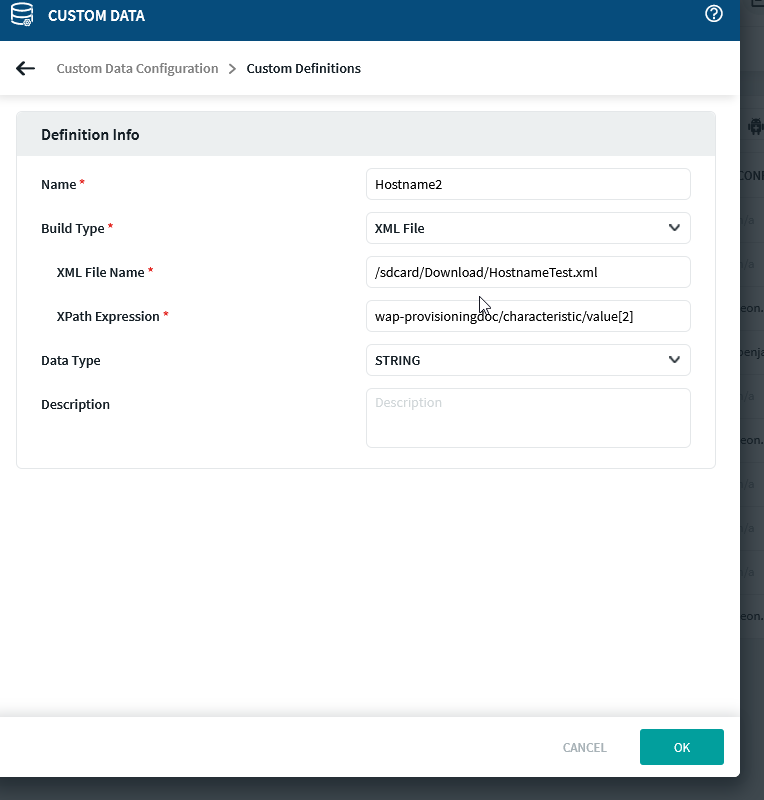Select the Custom Definitions breadcrumb
The height and width of the screenshot is (800, 764).
tap(303, 69)
